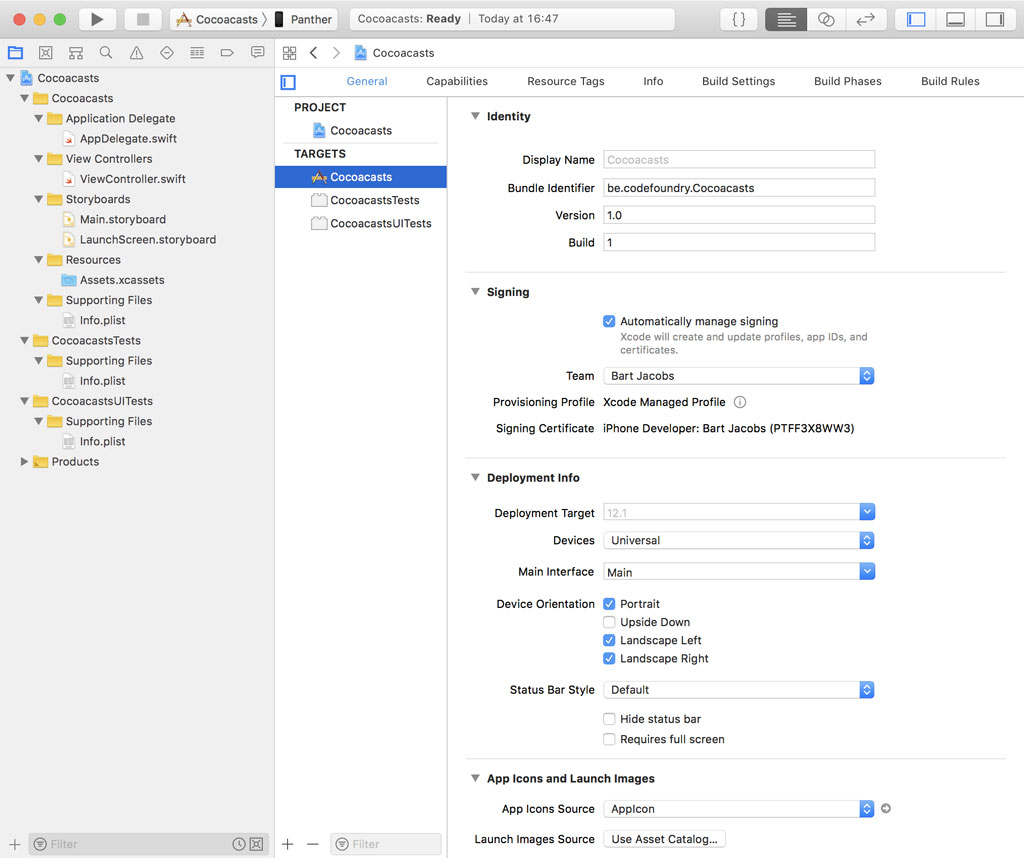Open the Find navigator magnifying glass icon
The image size is (1024, 858).
click(x=105, y=52)
